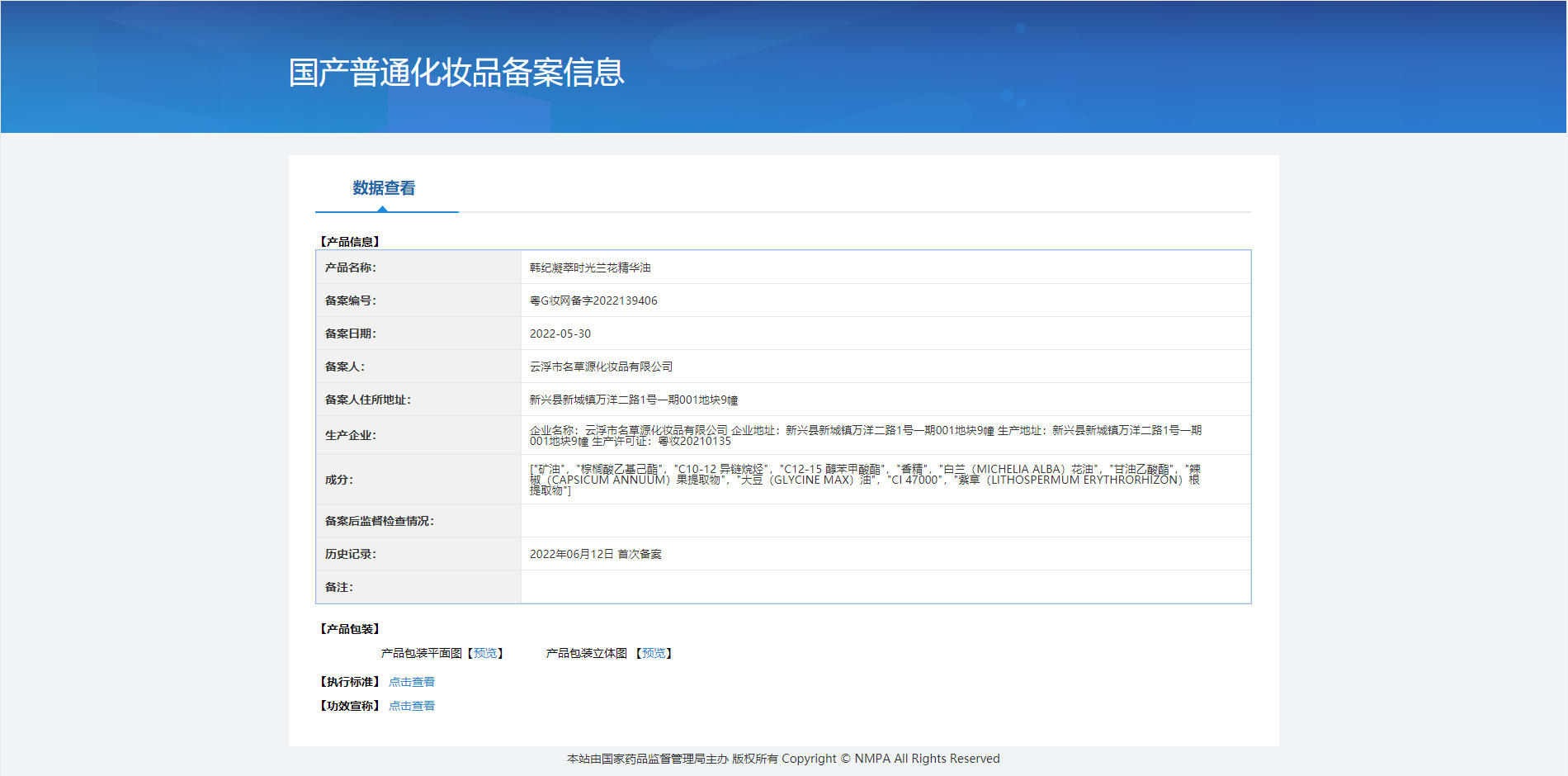This screenshot has height=776, width=1568.
Task: Click the 备案后监督检查情况 row label
Action: click(x=379, y=521)
